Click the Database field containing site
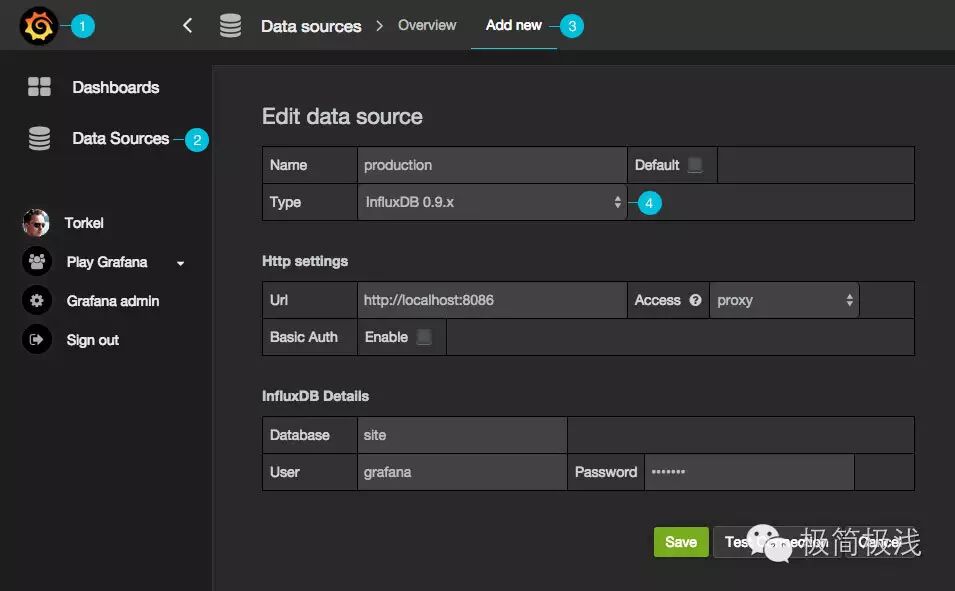Screen dimensions: 955x591 (x=462, y=435)
